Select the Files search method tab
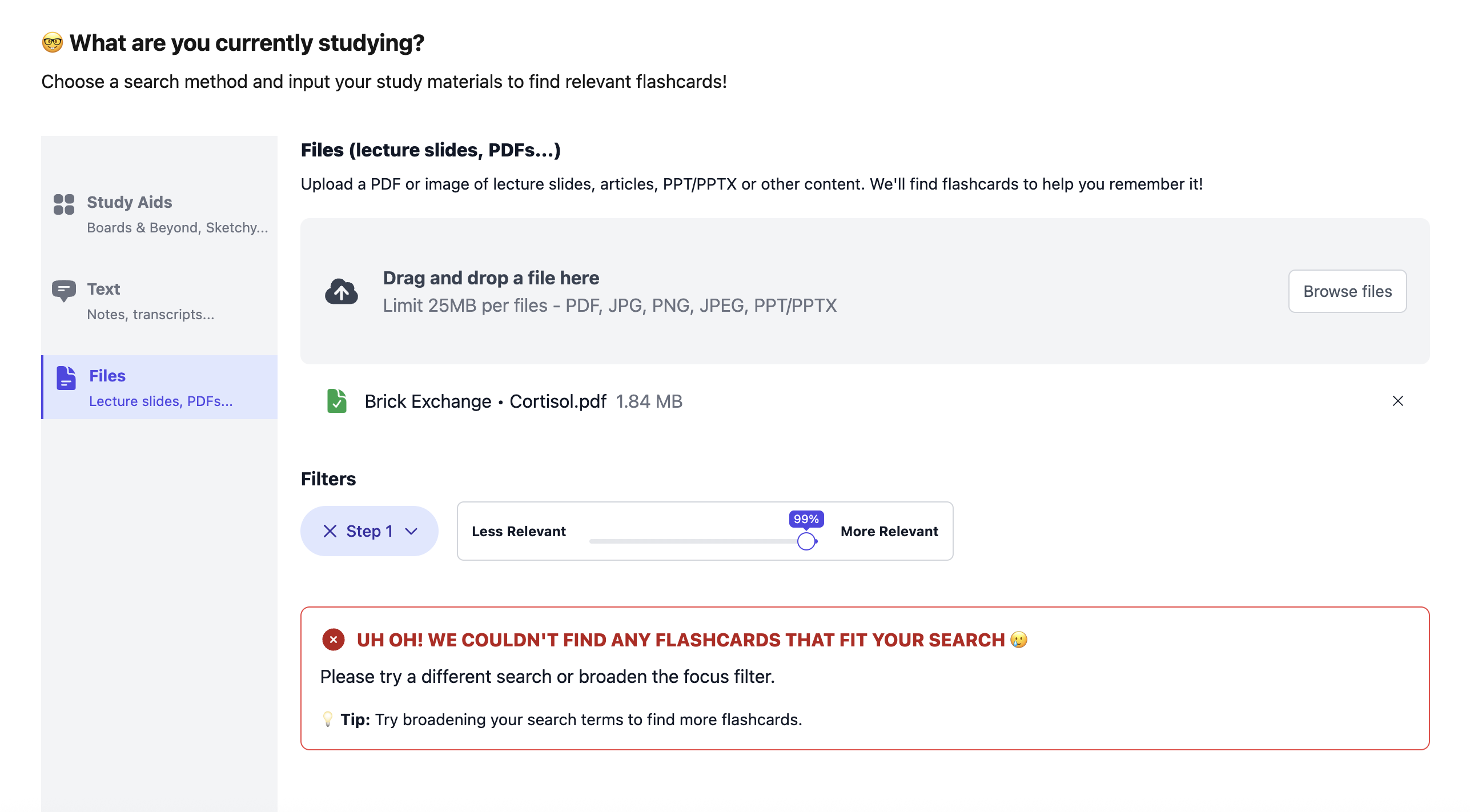 [x=160, y=388]
